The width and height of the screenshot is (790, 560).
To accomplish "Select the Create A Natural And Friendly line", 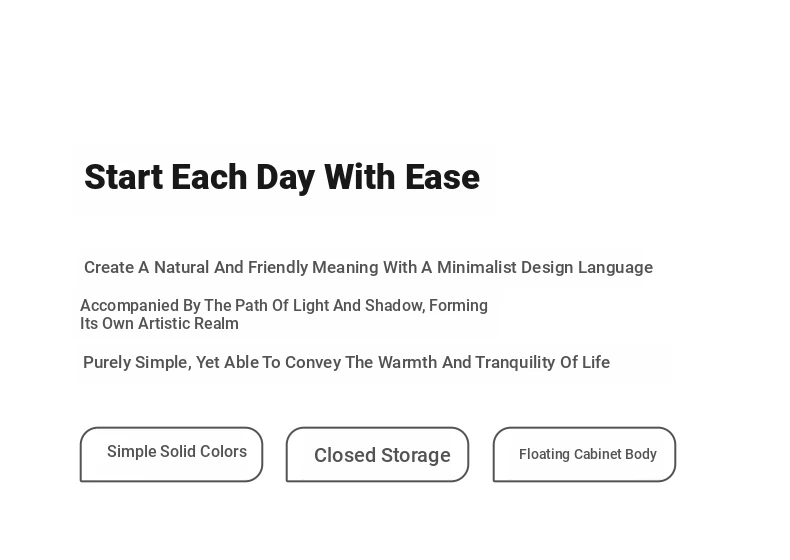I will [368, 267].
